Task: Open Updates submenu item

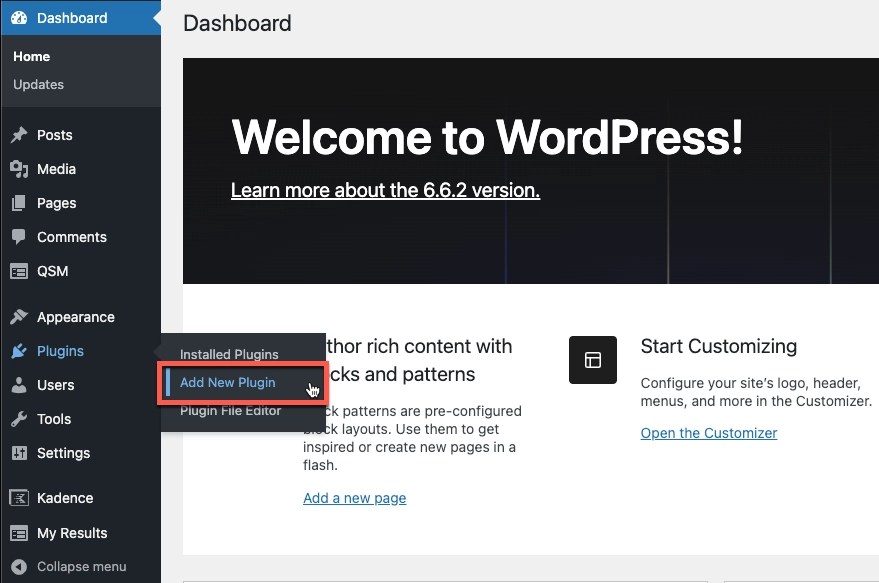Action: (39, 85)
